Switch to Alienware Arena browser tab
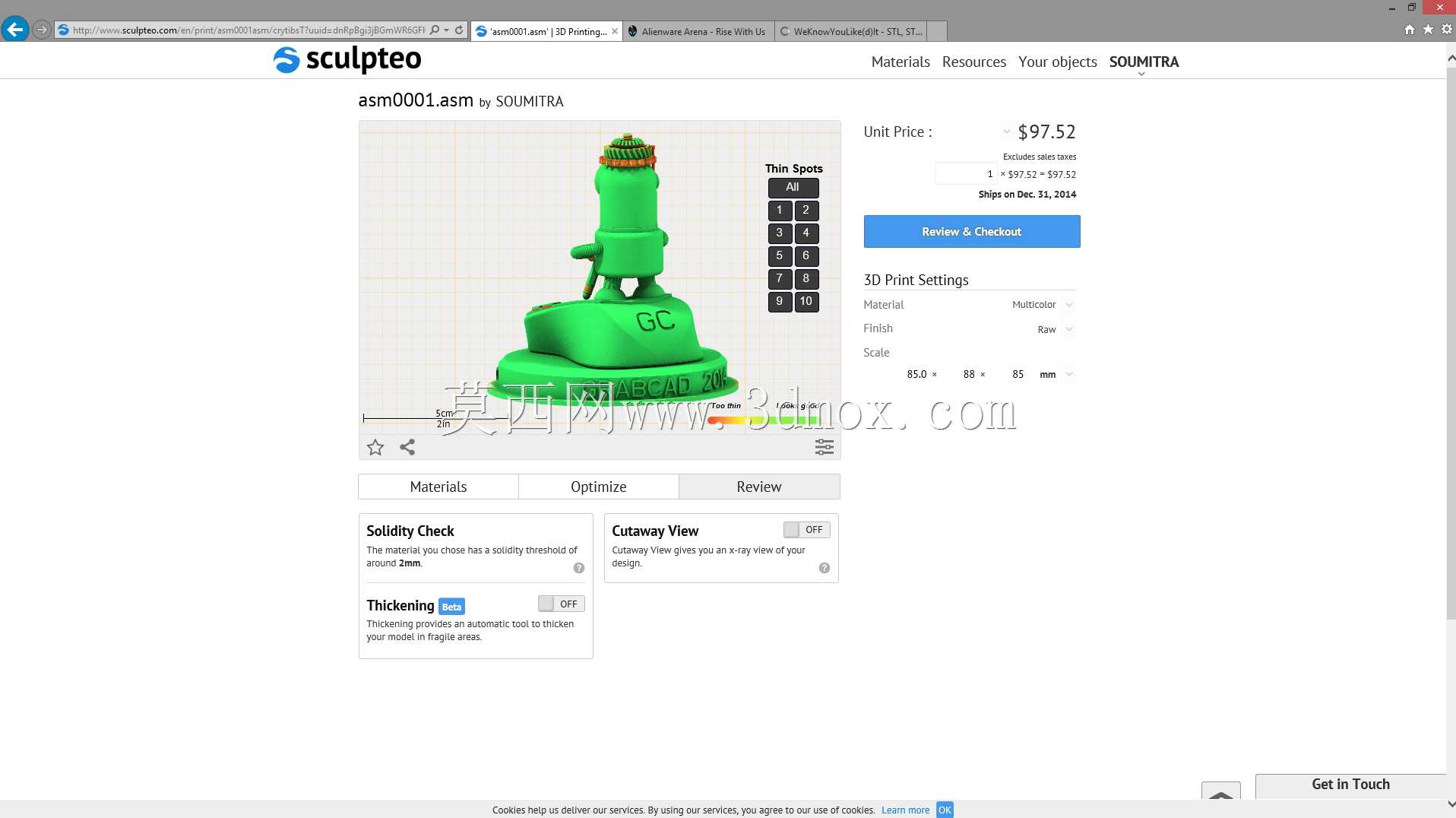The image size is (1456, 818). point(698,31)
